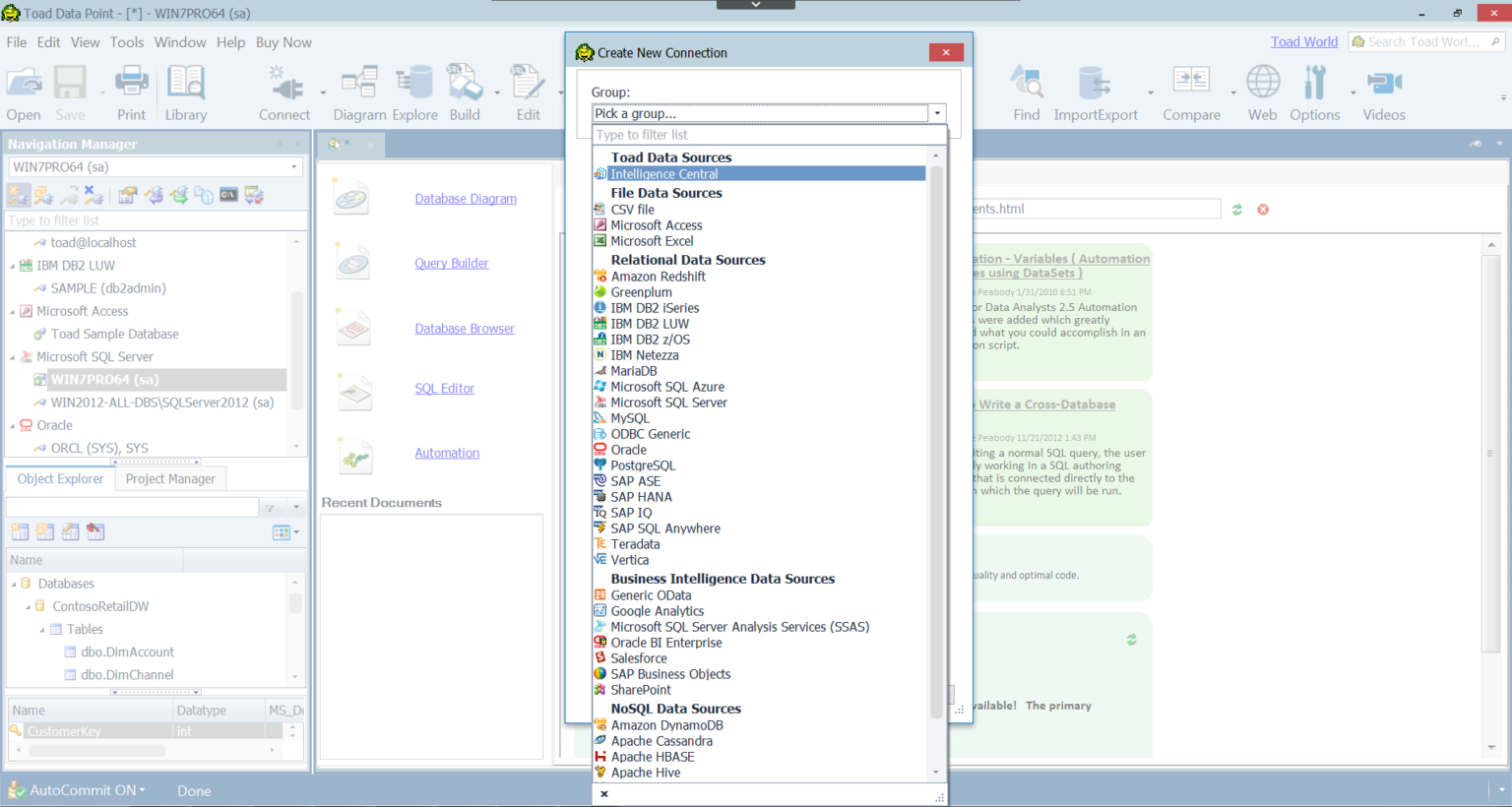Open the Find tool from the toolbar
Image resolution: width=1512 pixels, height=807 pixels.
click(x=1026, y=91)
